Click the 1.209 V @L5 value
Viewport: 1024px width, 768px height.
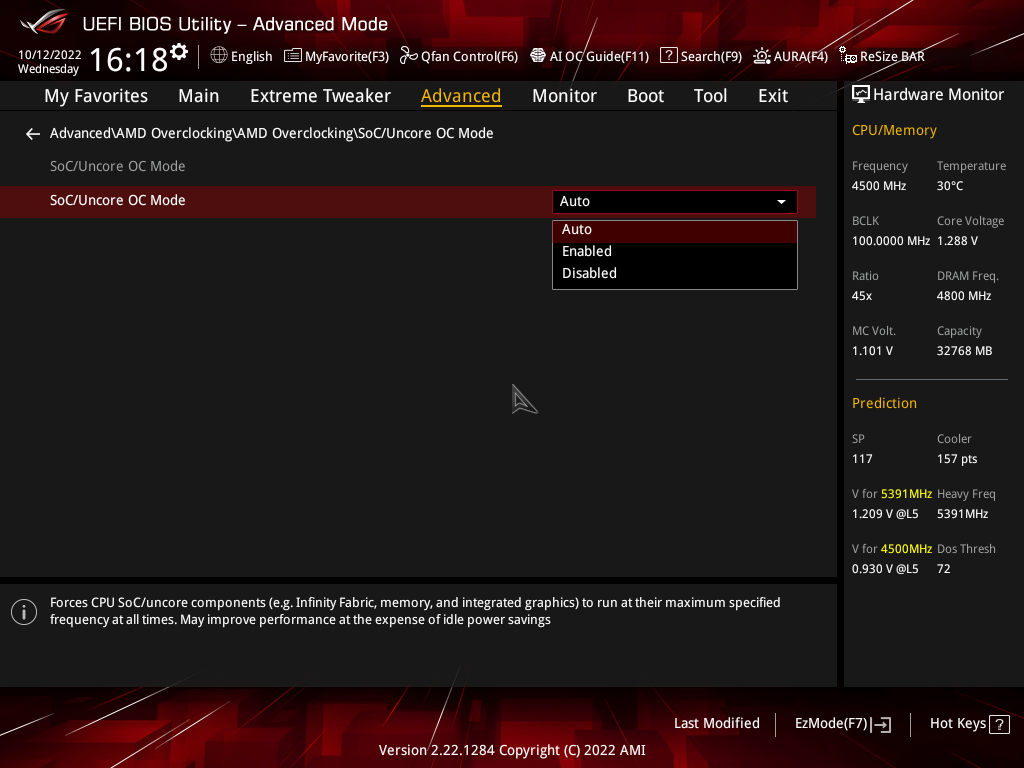(885, 514)
